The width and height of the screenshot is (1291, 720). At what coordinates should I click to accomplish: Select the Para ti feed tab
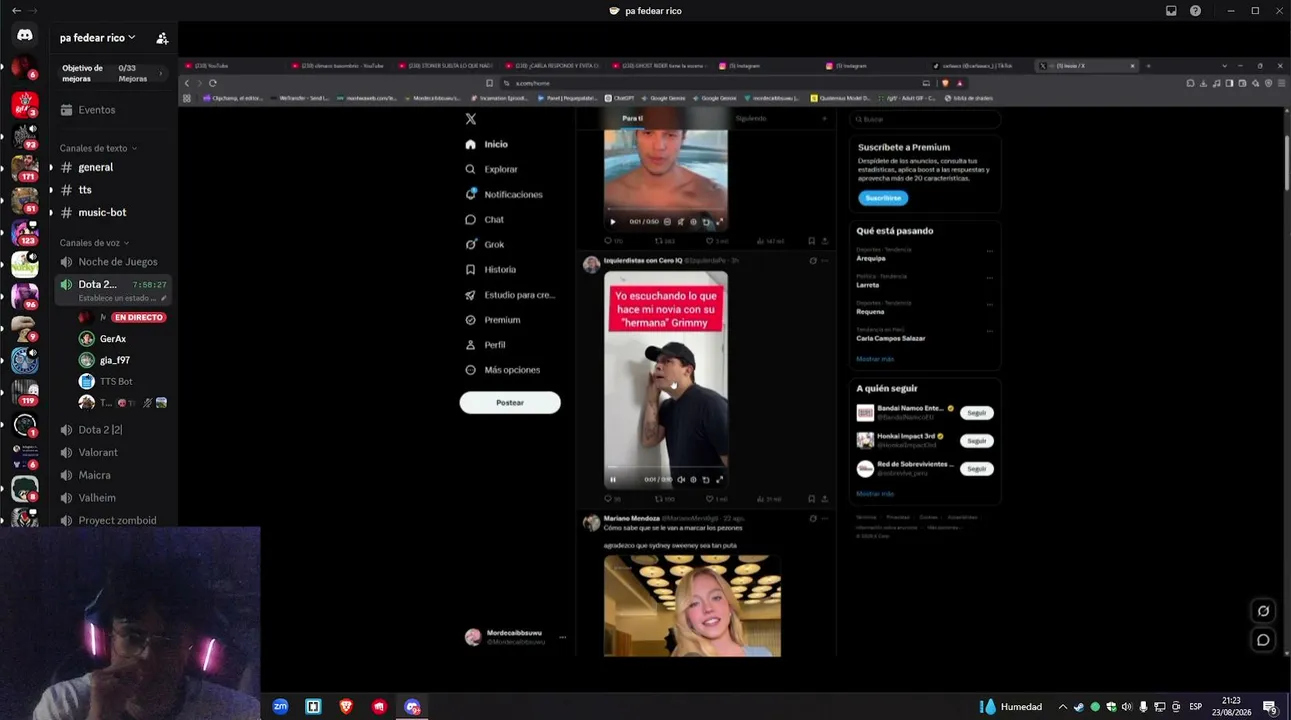click(x=633, y=118)
